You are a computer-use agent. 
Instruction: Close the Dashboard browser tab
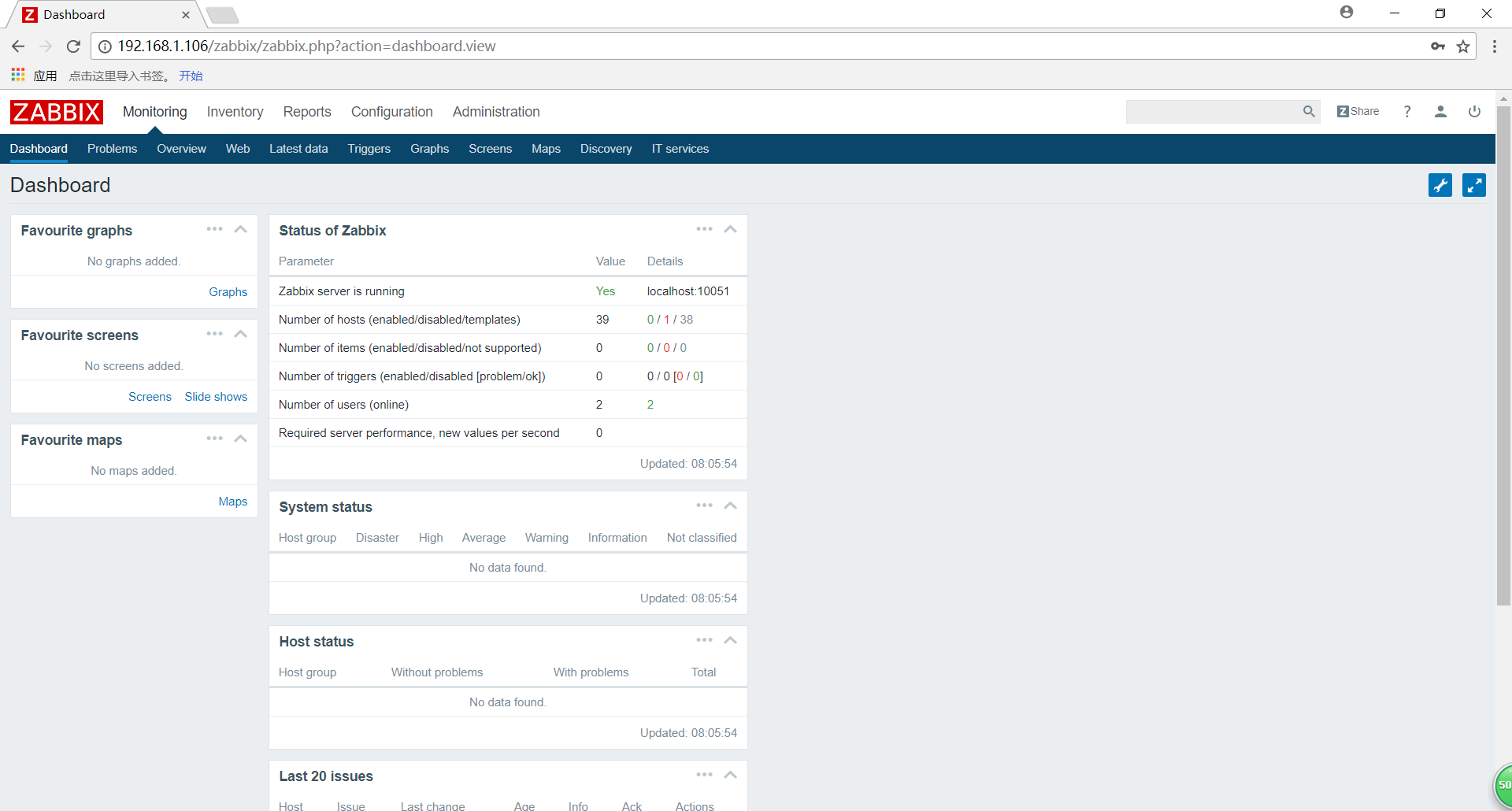pos(186,14)
